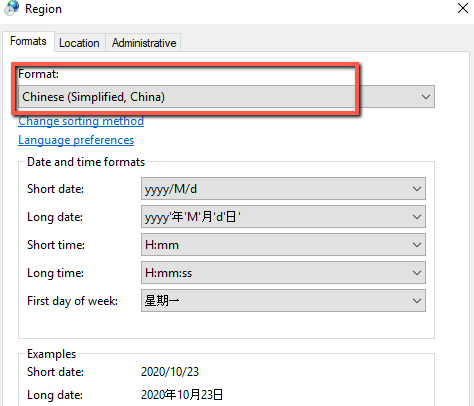
Task: Open the Change sorting method link
Action: point(81,121)
